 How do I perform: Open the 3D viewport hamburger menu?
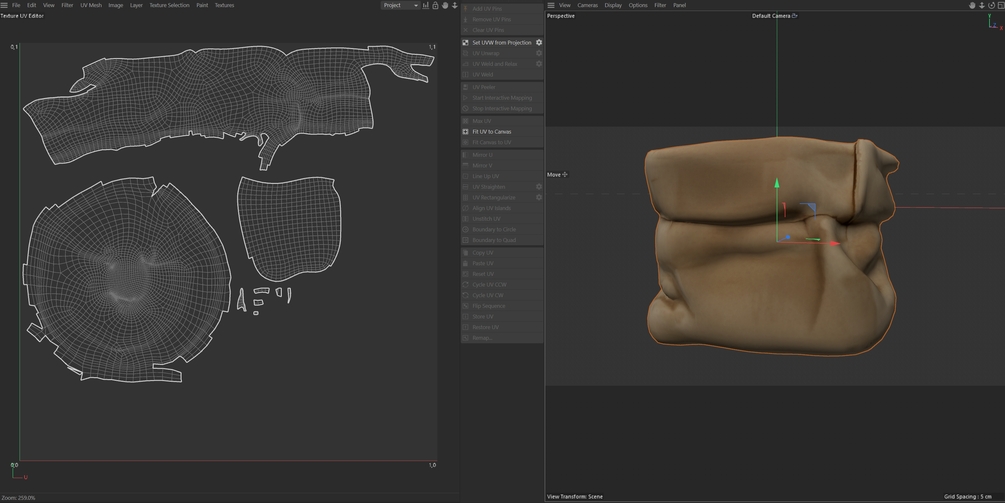point(551,5)
